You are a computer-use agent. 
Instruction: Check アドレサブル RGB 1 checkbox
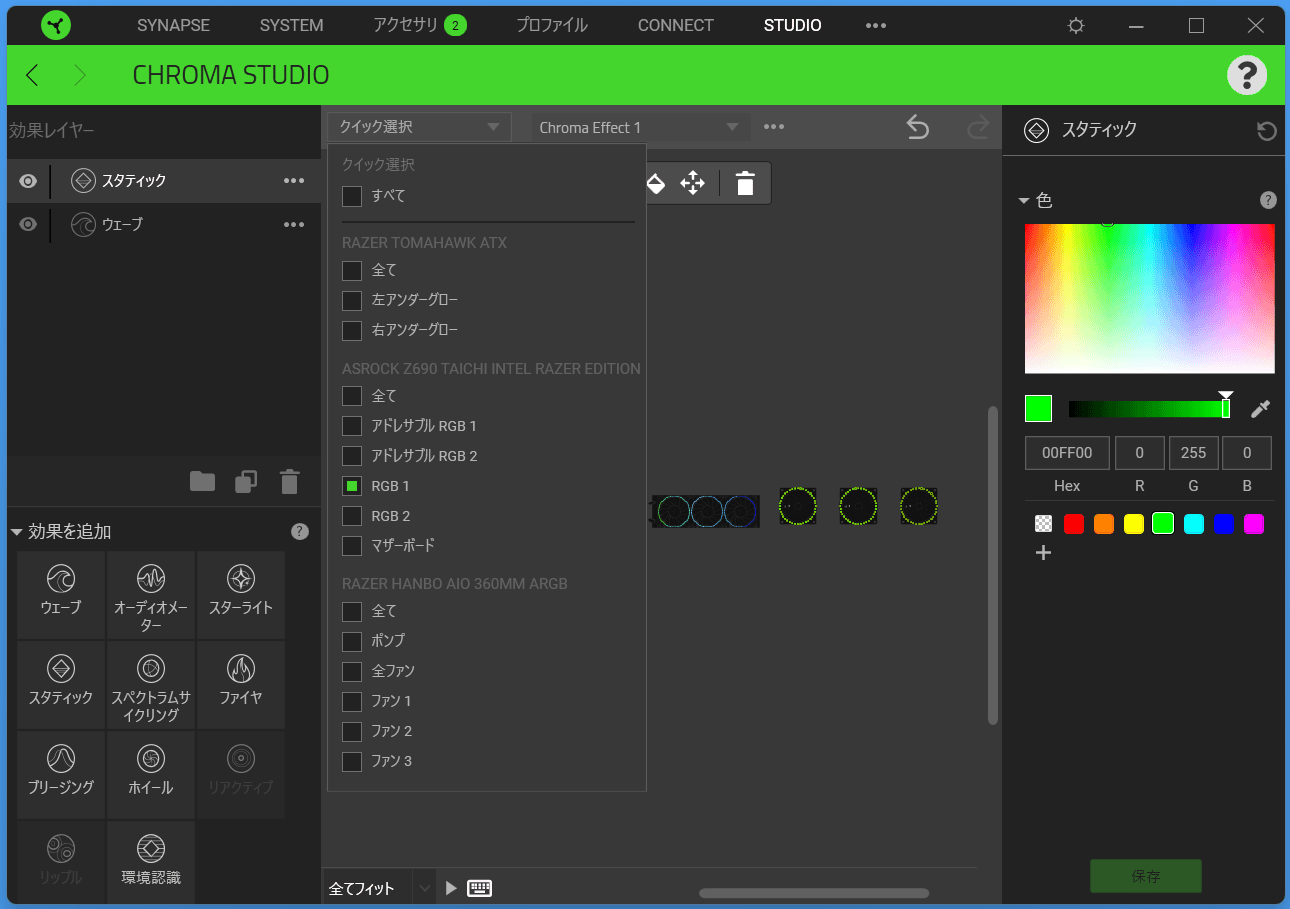pos(352,426)
